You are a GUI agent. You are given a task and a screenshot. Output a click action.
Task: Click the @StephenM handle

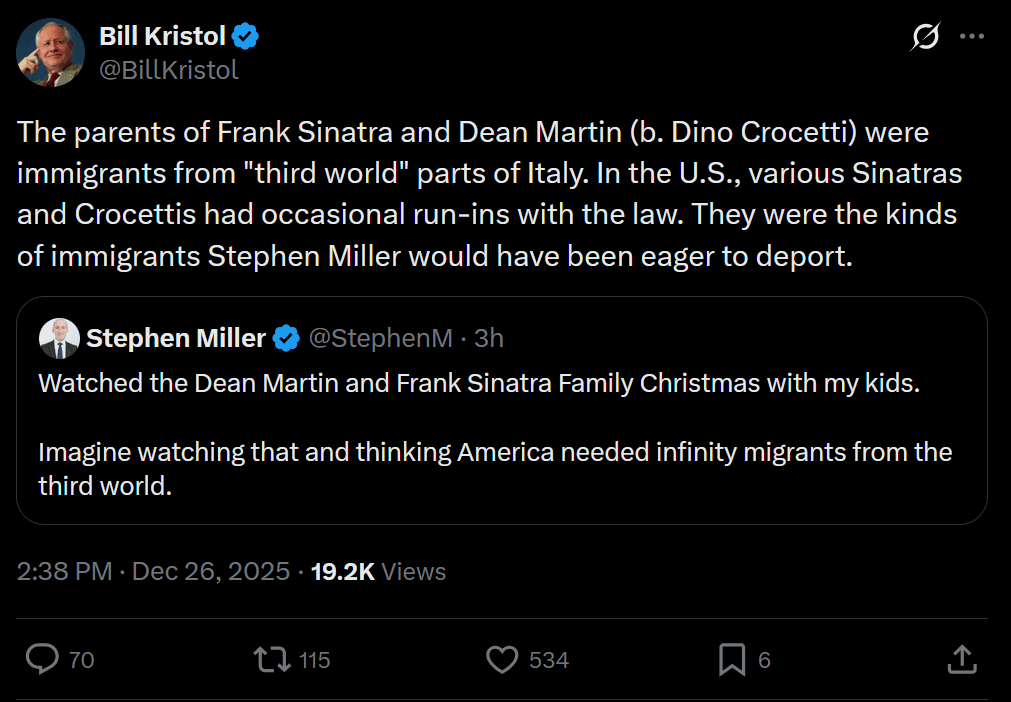380,339
